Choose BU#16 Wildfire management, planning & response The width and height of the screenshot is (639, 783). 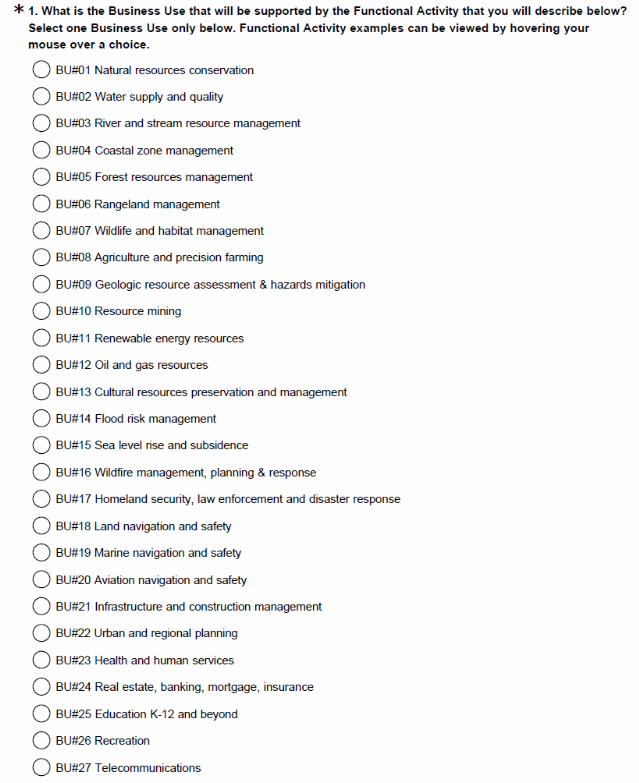pyautogui.click(x=42, y=473)
